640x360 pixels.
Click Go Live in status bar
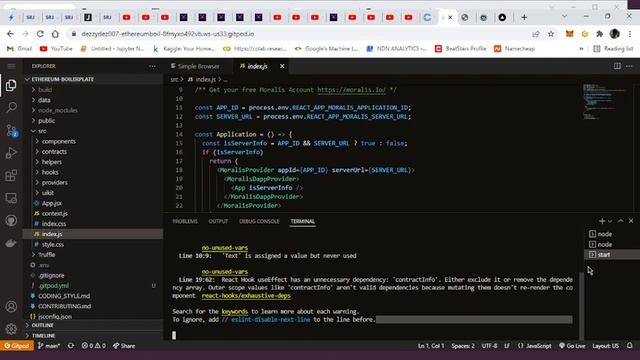click(572, 346)
